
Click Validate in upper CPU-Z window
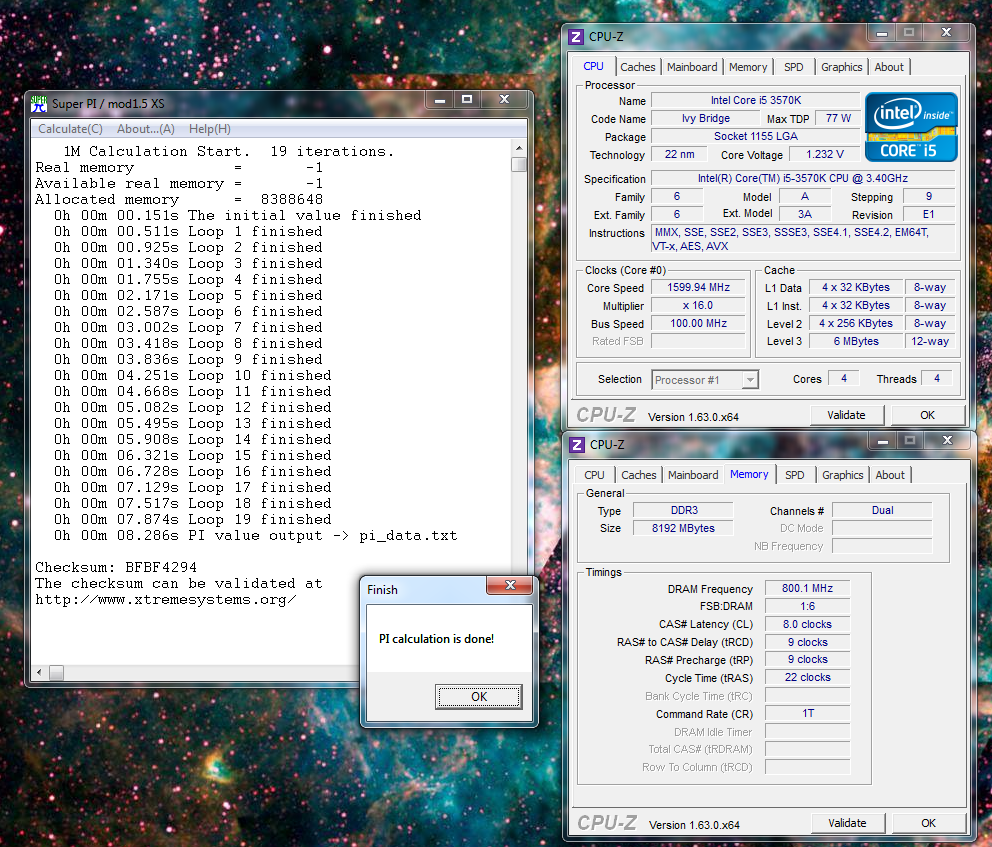coord(846,415)
